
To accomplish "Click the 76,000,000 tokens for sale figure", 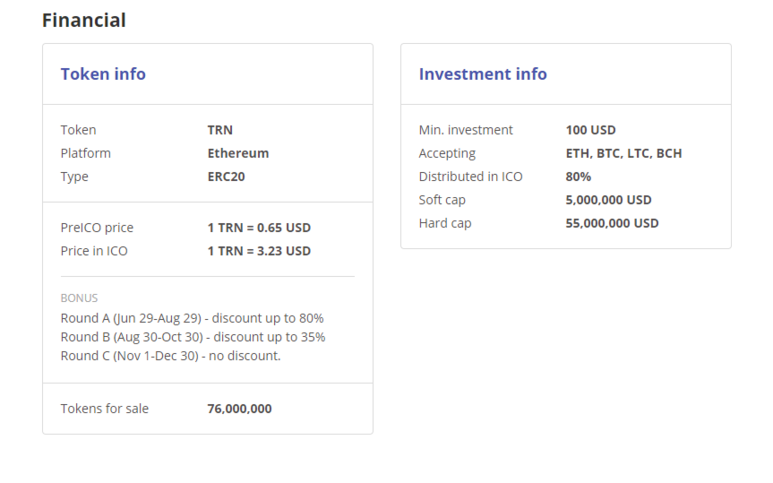I will tap(239, 409).
